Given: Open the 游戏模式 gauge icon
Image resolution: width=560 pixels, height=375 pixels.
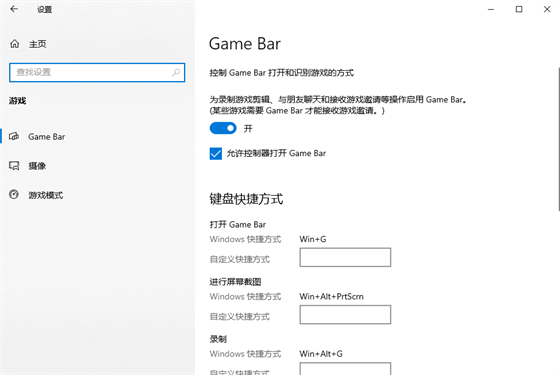Looking at the screenshot, I should coord(14,195).
